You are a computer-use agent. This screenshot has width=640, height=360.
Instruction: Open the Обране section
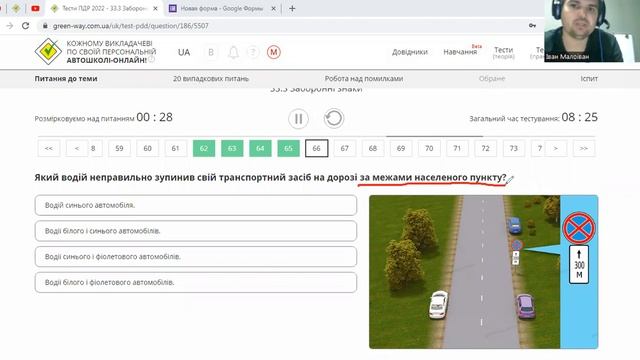point(492,78)
